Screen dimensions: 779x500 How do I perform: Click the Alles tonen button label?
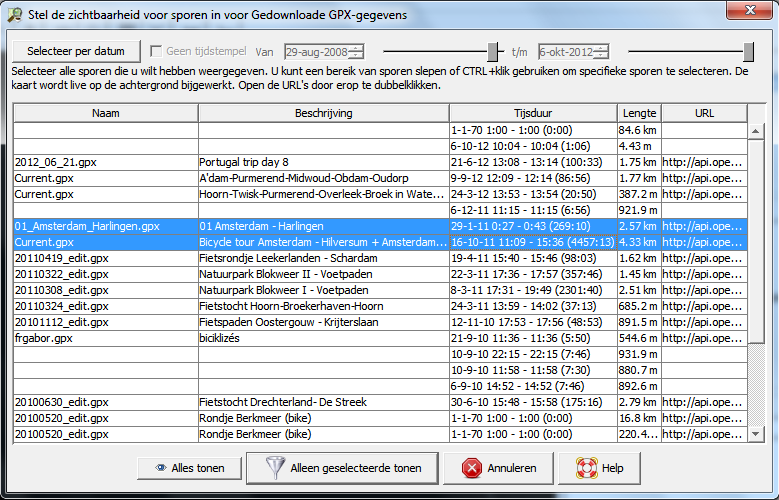point(198,468)
